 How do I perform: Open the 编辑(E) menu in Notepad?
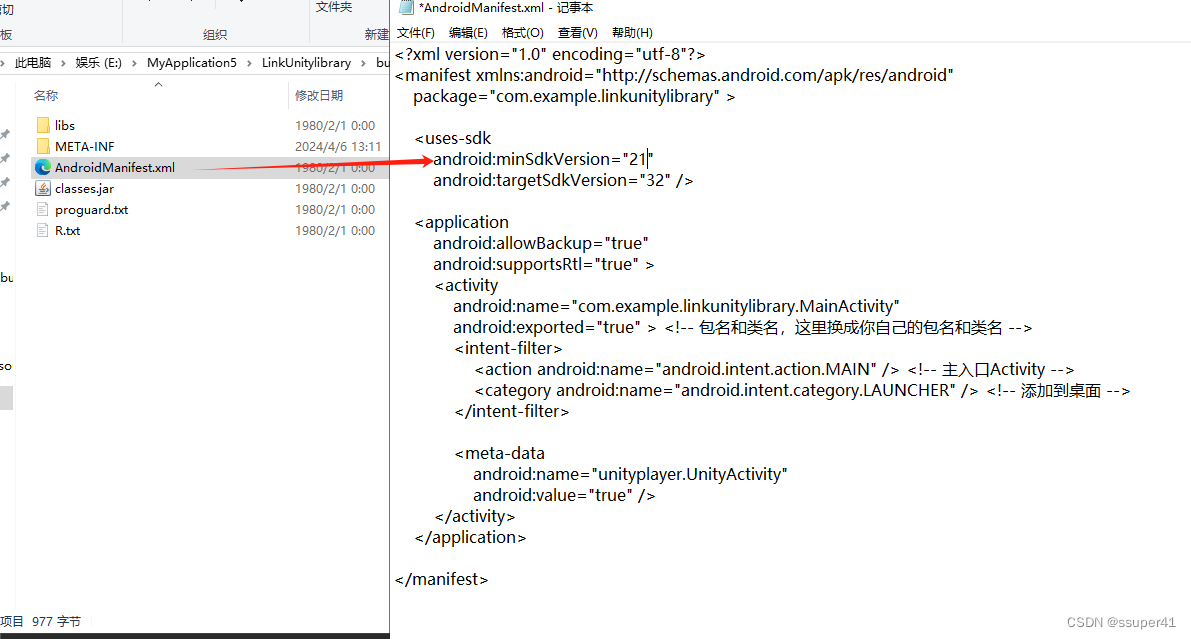(x=468, y=33)
